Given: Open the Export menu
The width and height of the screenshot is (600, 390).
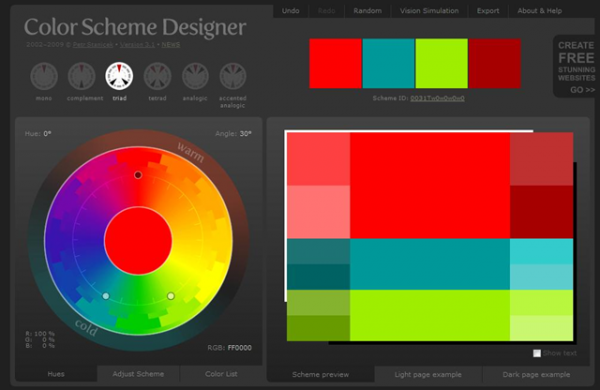Looking at the screenshot, I should [x=488, y=11].
